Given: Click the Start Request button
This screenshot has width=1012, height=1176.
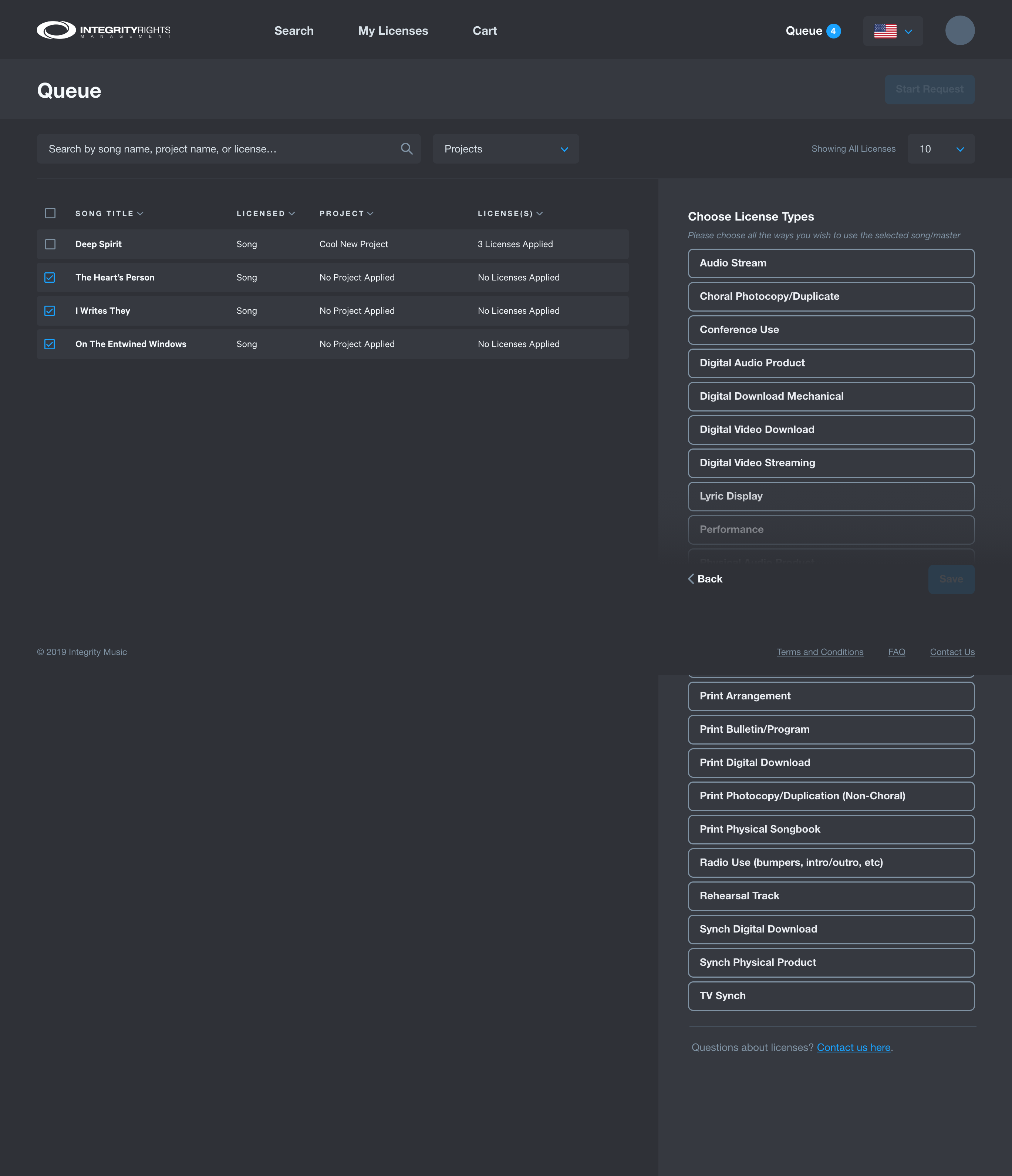Looking at the screenshot, I should 929,89.
